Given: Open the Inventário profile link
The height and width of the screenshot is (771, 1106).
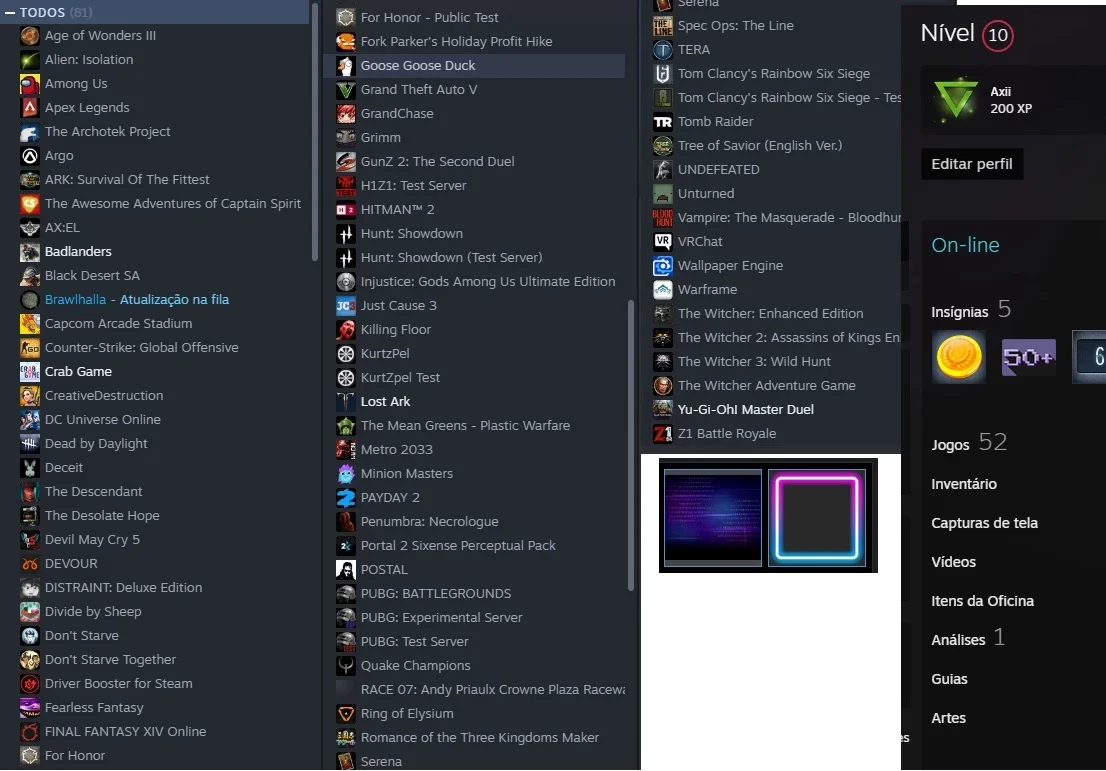Looking at the screenshot, I should pos(964,484).
